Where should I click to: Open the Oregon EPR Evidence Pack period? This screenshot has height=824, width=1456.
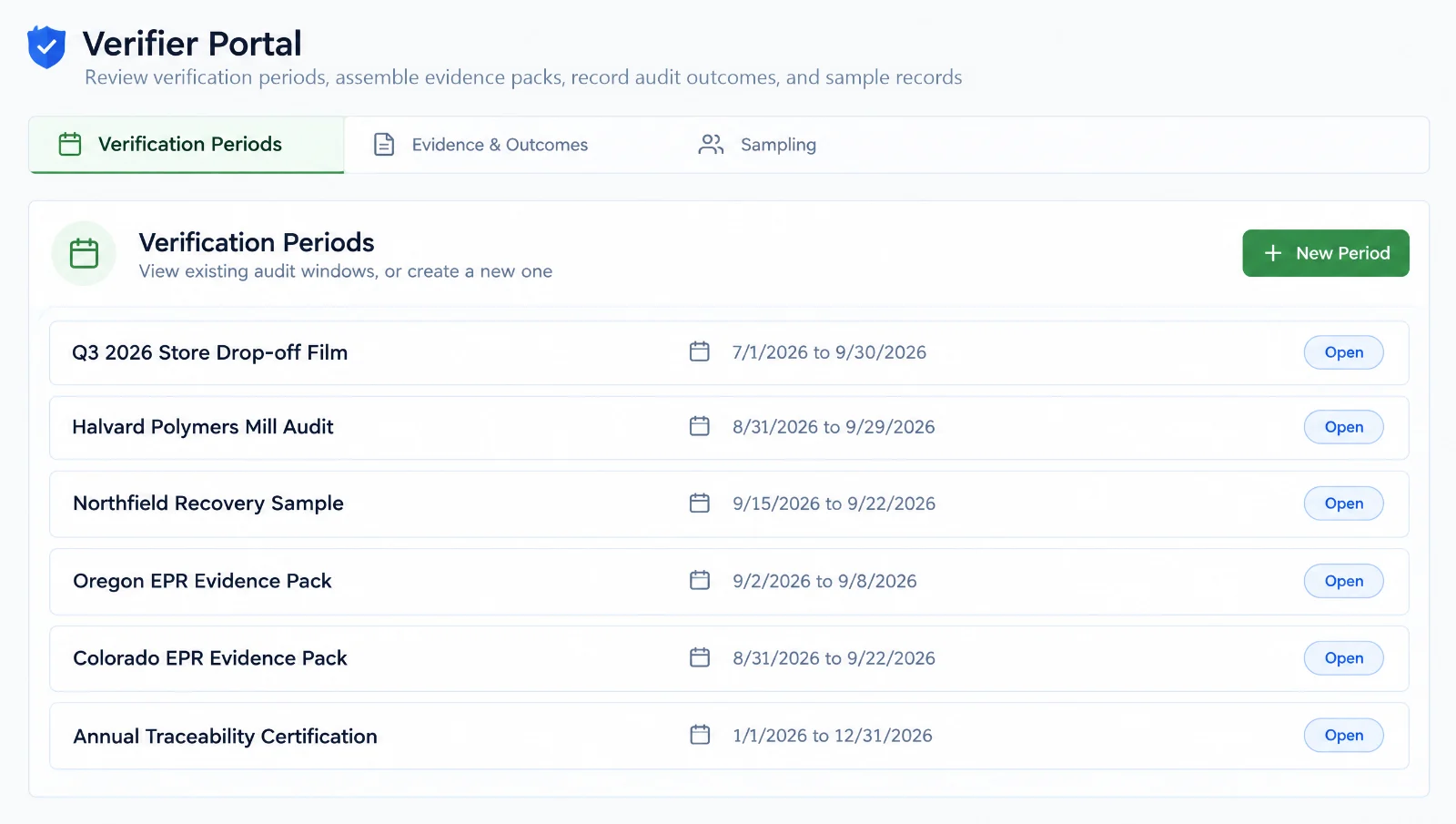coord(1344,581)
